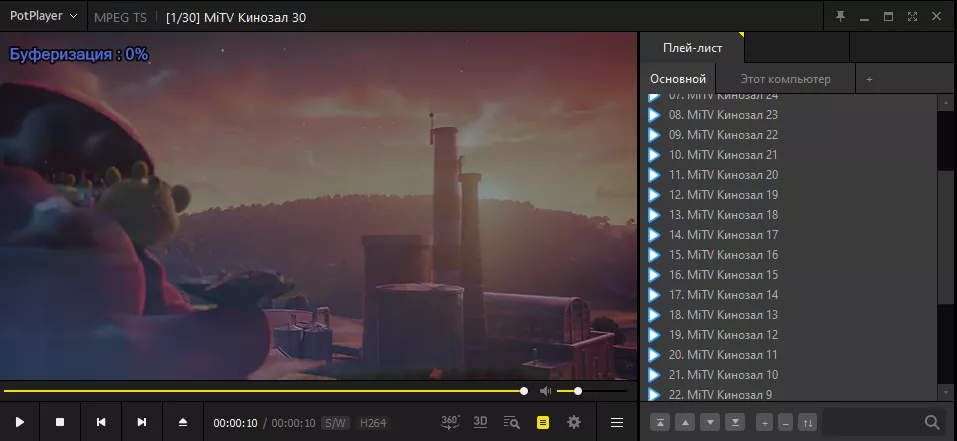957x441 pixels.
Task: Click the Play button
Action: click(20, 422)
